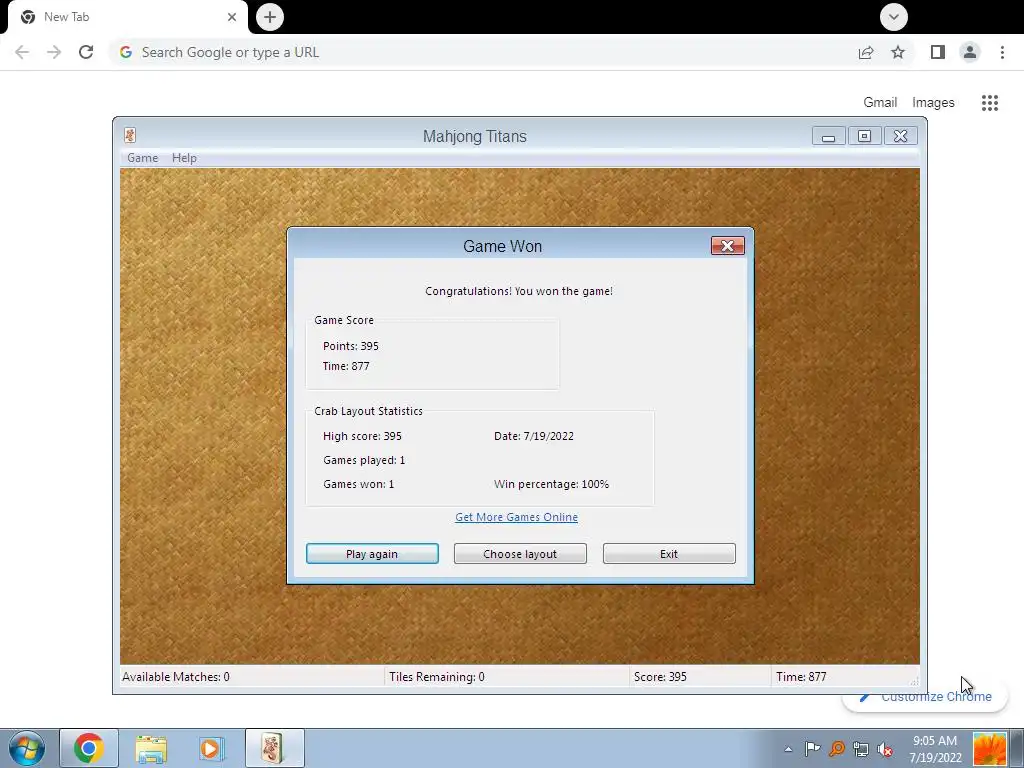Screen dimensions: 1024x768
Task: Open the Chrome profile avatar
Action: [x=970, y=52]
